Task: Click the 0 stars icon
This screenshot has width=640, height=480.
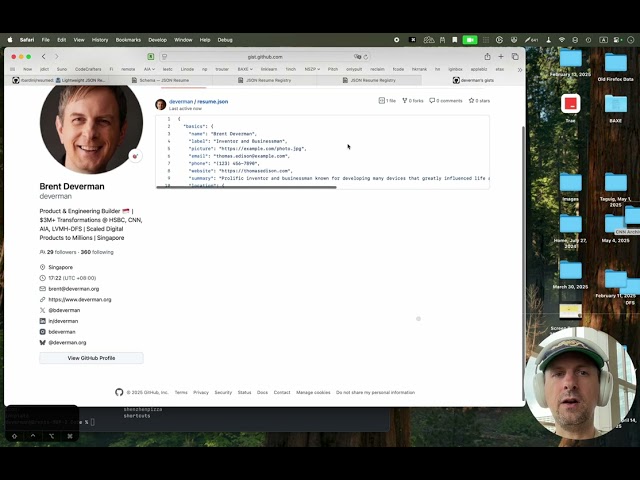Action: pos(479,100)
